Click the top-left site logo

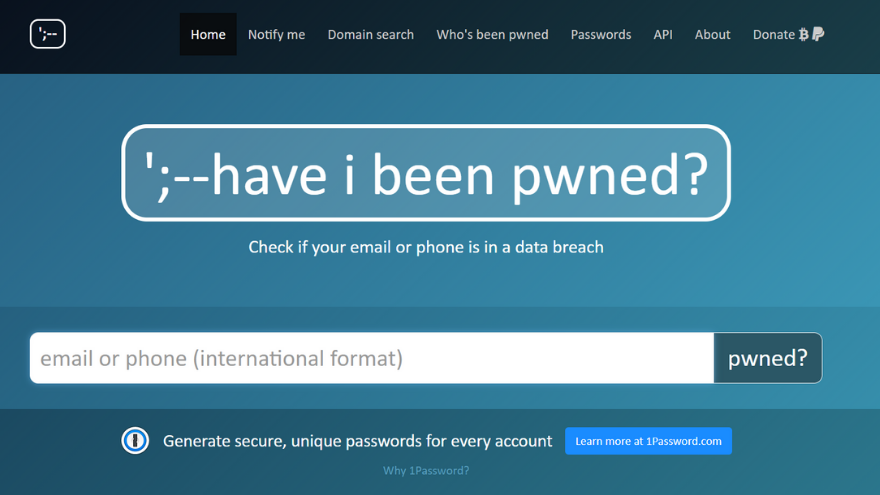click(48, 34)
